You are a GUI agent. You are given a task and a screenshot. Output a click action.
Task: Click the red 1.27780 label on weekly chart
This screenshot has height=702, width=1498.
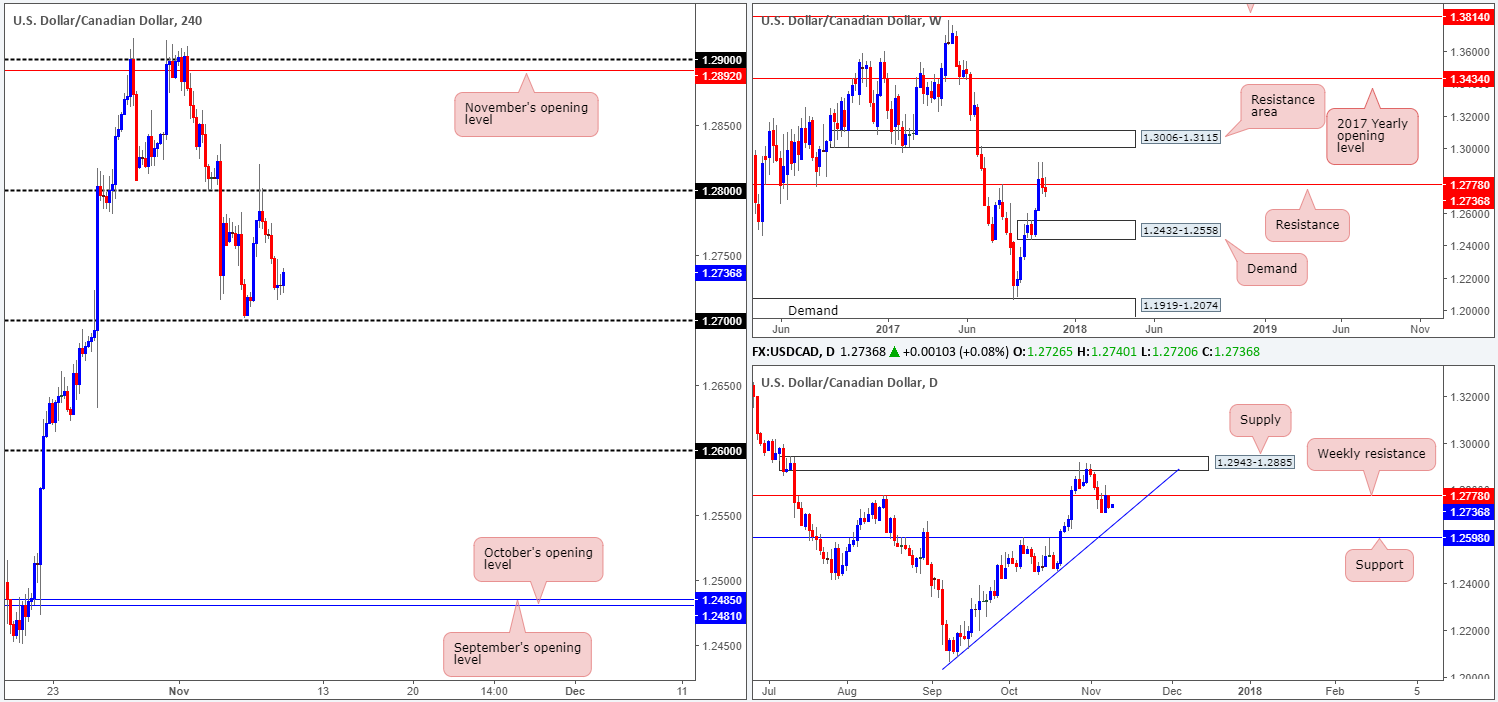click(1468, 185)
